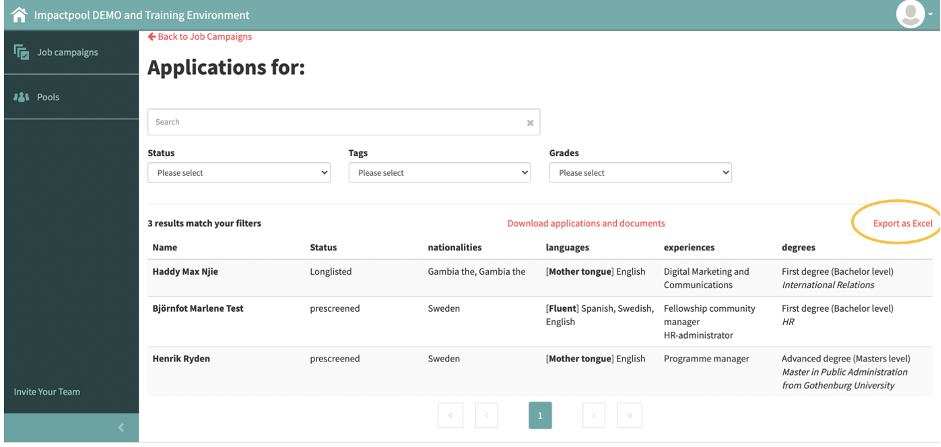The height and width of the screenshot is (447, 941).
Task: Click the nationalities column header
Action: [x=455, y=247]
